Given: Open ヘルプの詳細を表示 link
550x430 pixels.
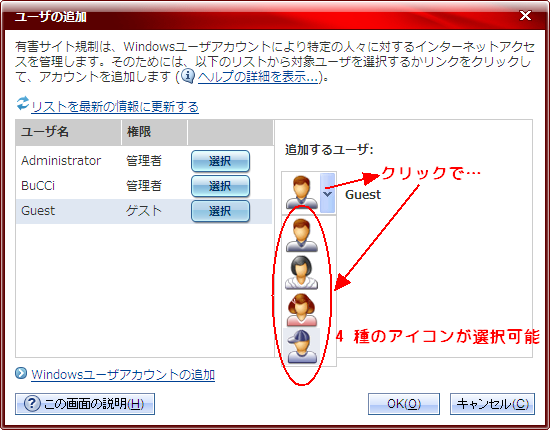Looking at the screenshot, I should click(x=258, y=76).
